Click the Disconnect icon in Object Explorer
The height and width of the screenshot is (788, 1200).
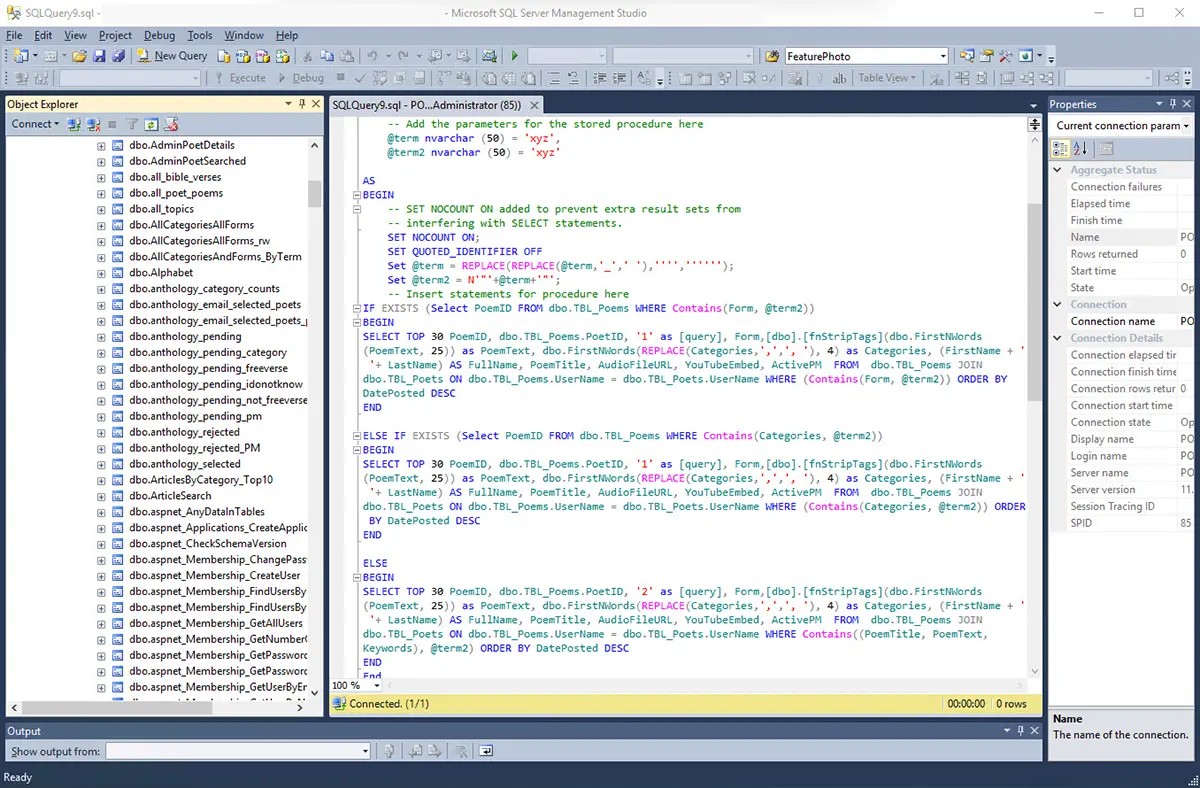(93, 124)
